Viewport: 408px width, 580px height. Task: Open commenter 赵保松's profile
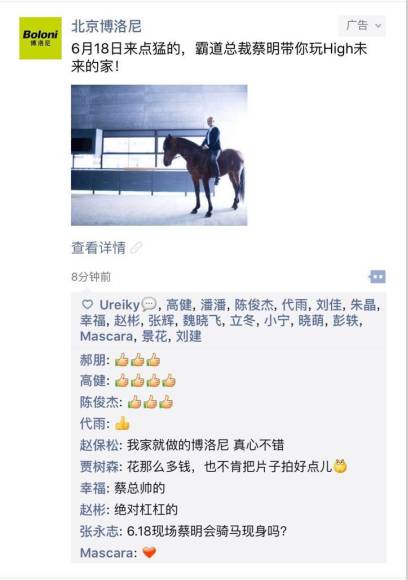point(100,445)
